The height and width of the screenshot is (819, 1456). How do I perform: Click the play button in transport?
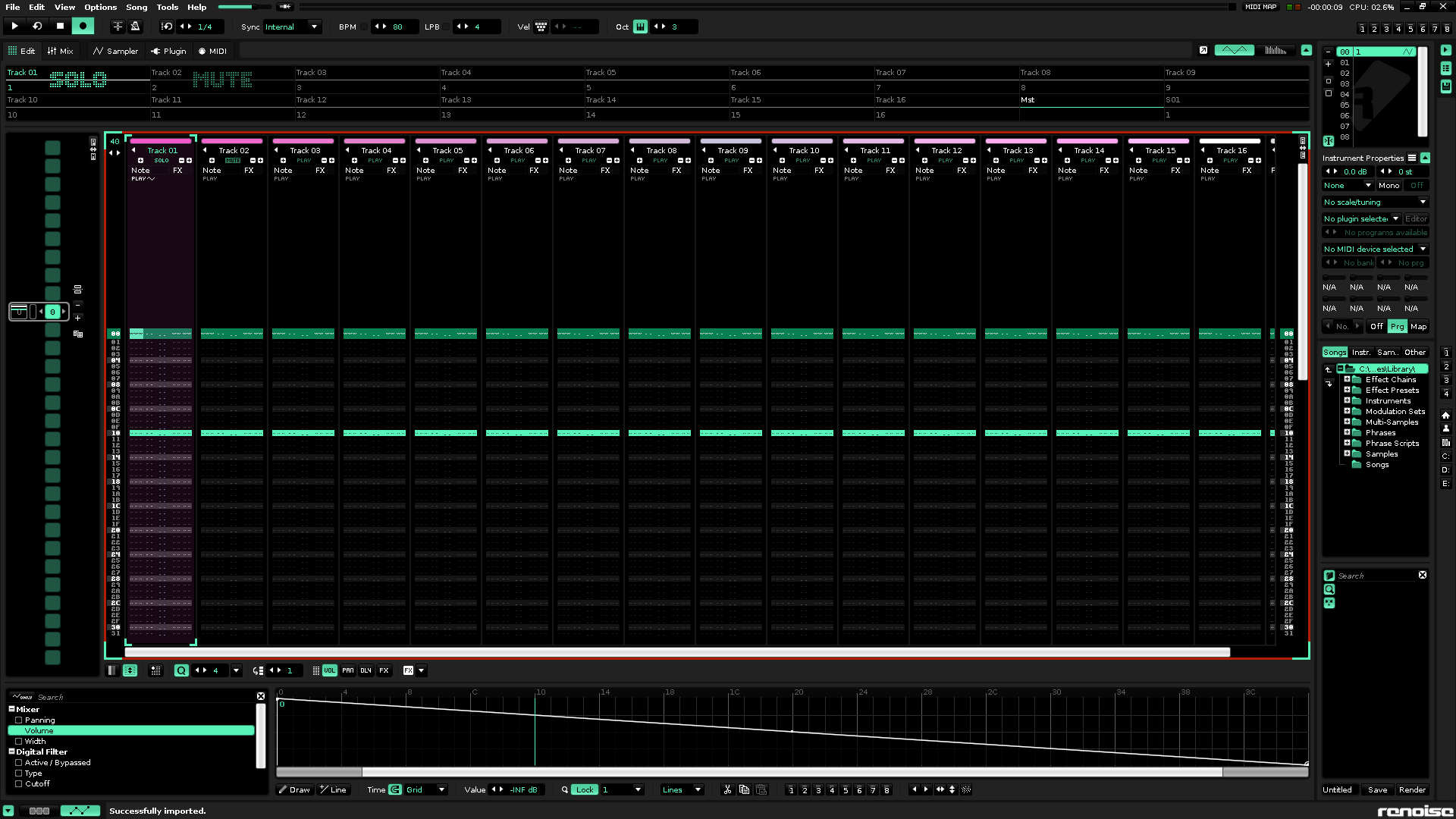[x=14, y=27]
